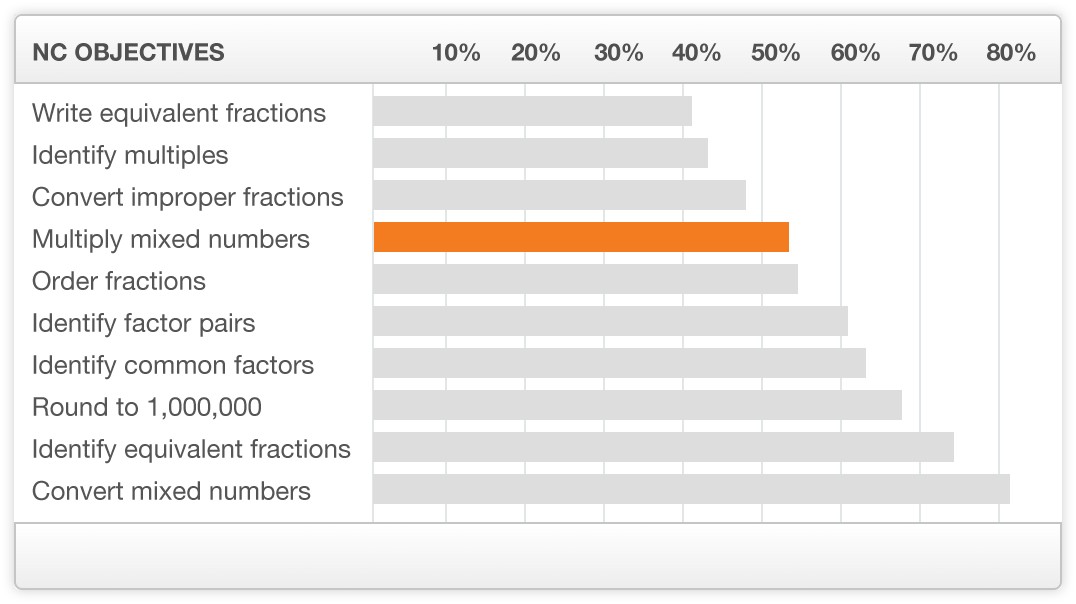Open the Multiply mixed numbers objective

click(x=171, y=239)
